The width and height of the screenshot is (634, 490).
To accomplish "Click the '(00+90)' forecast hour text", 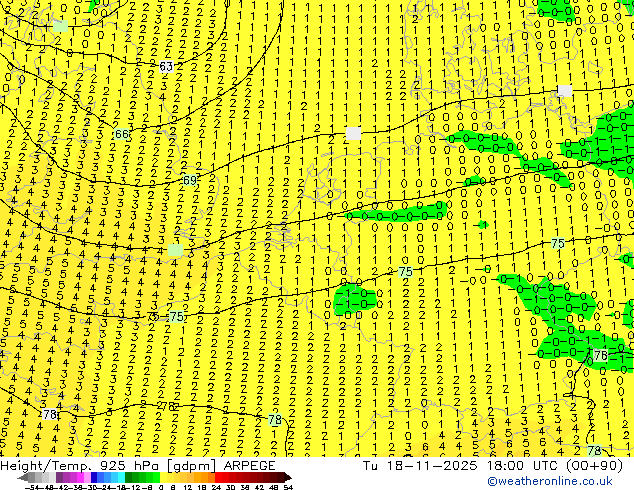I will tap(594, 466).
